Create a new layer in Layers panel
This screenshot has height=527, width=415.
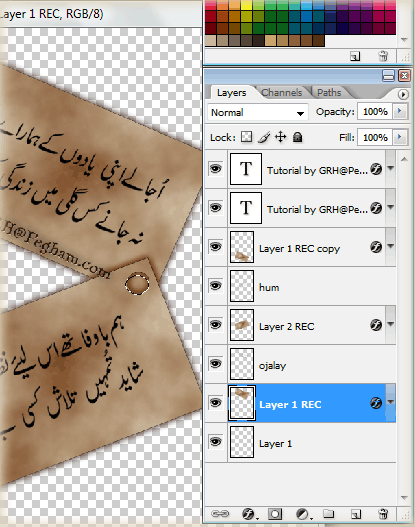pos(356,514)
